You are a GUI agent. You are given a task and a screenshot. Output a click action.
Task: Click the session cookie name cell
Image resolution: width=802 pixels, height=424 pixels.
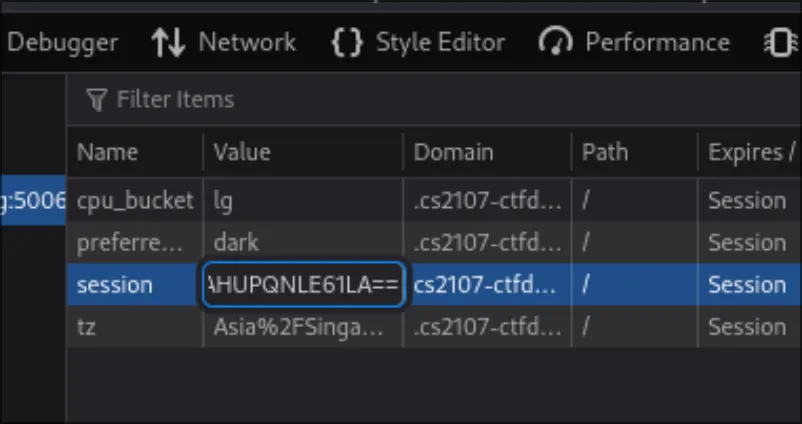(115, 285)
